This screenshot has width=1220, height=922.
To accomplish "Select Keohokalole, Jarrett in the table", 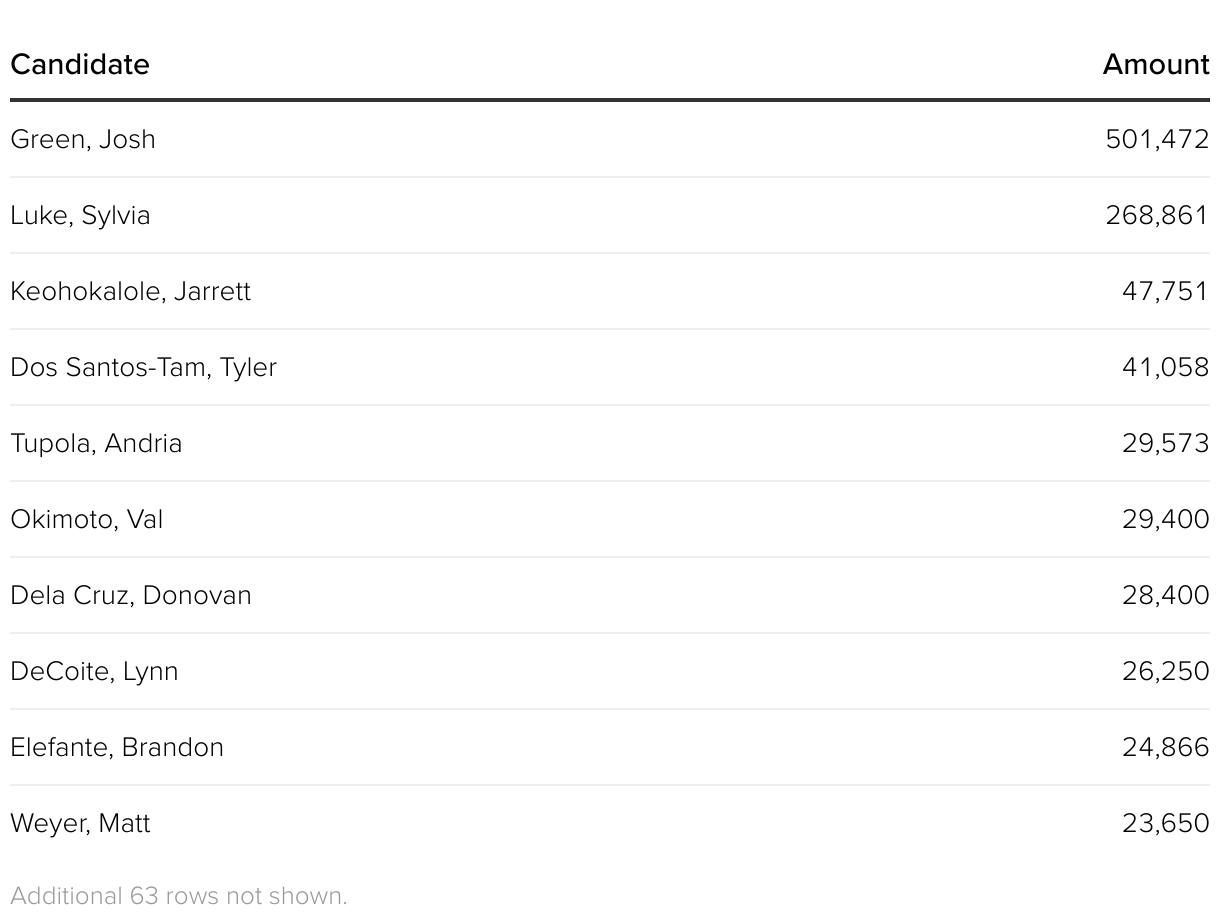I will pos(130,291).
